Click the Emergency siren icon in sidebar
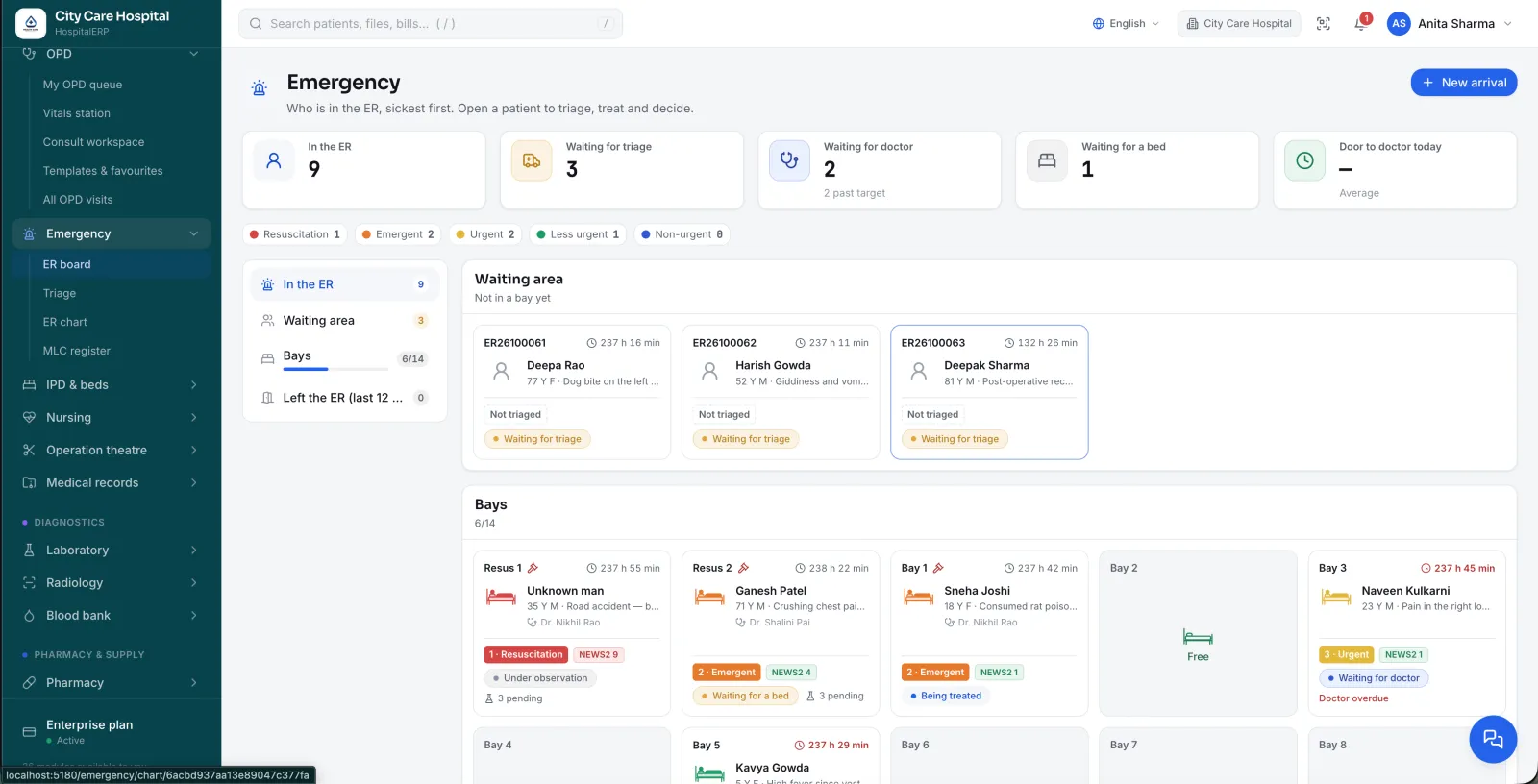The height and width of the screenshot is (784, 1538). [29, 233]
